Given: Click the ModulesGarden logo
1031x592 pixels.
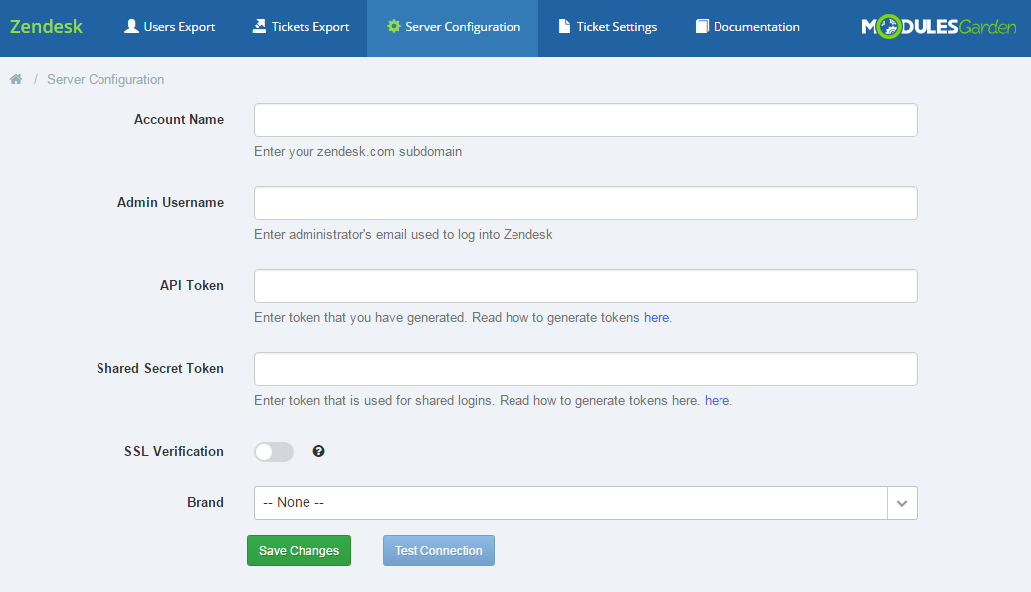Looking at the screenshot, I should tap(938, 26).
